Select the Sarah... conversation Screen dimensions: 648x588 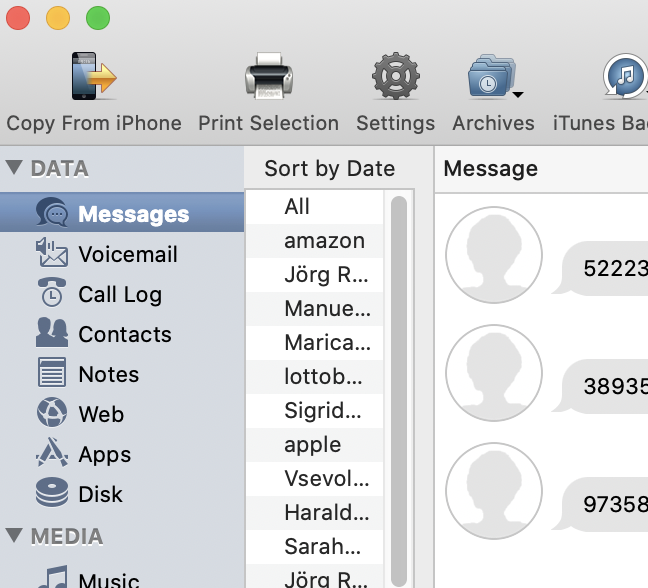click(315, 547)
